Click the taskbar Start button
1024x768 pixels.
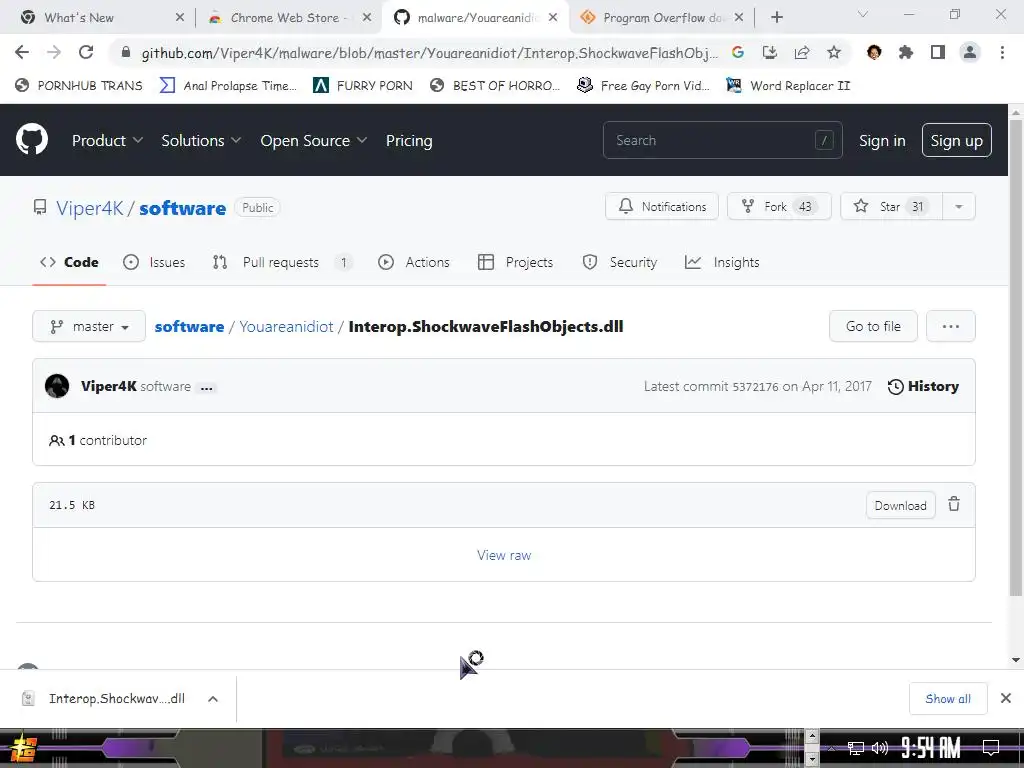point(22,749)
